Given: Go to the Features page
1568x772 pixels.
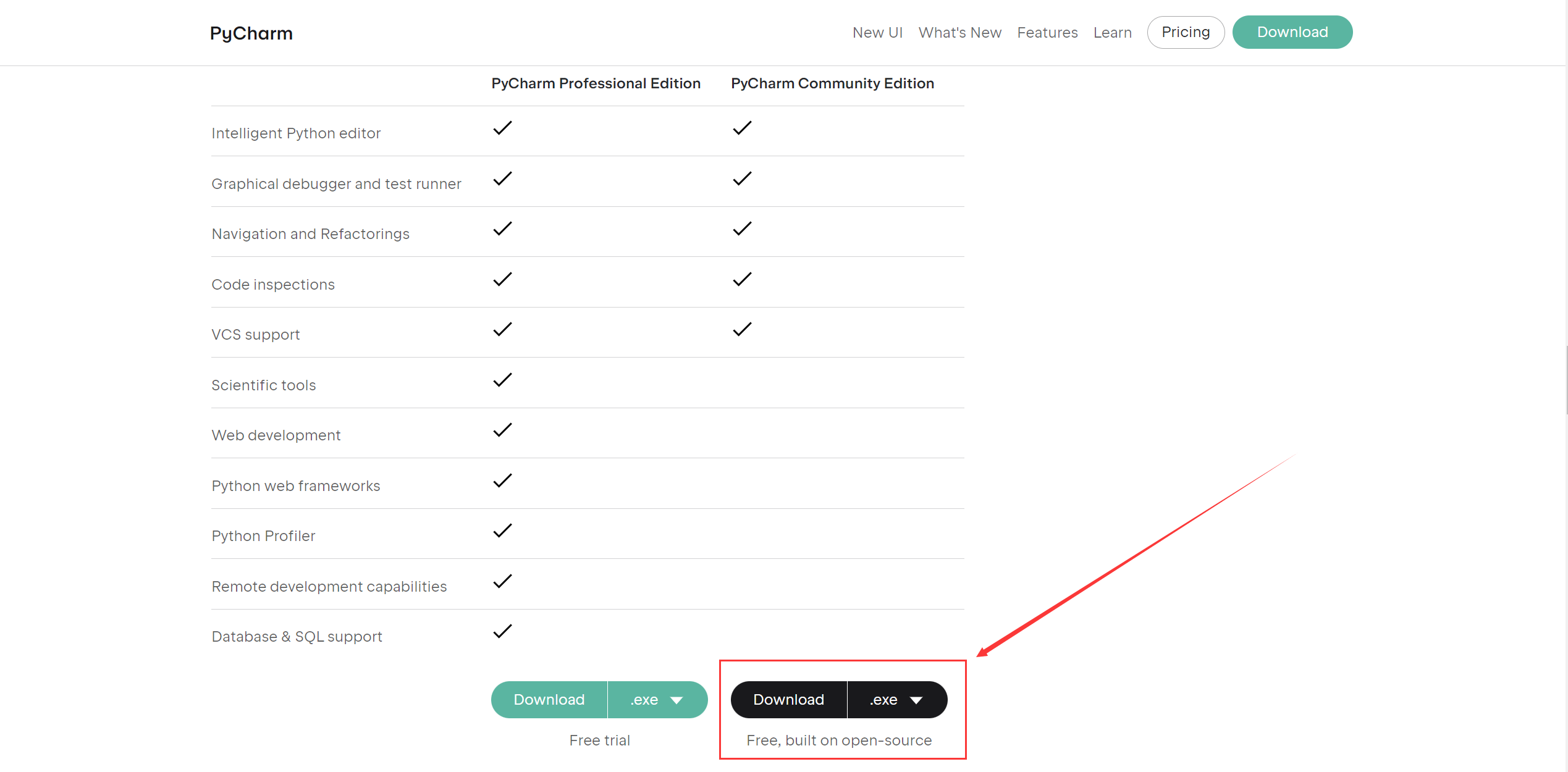Looking at the screenshot, I should (x=1047, y=33).
